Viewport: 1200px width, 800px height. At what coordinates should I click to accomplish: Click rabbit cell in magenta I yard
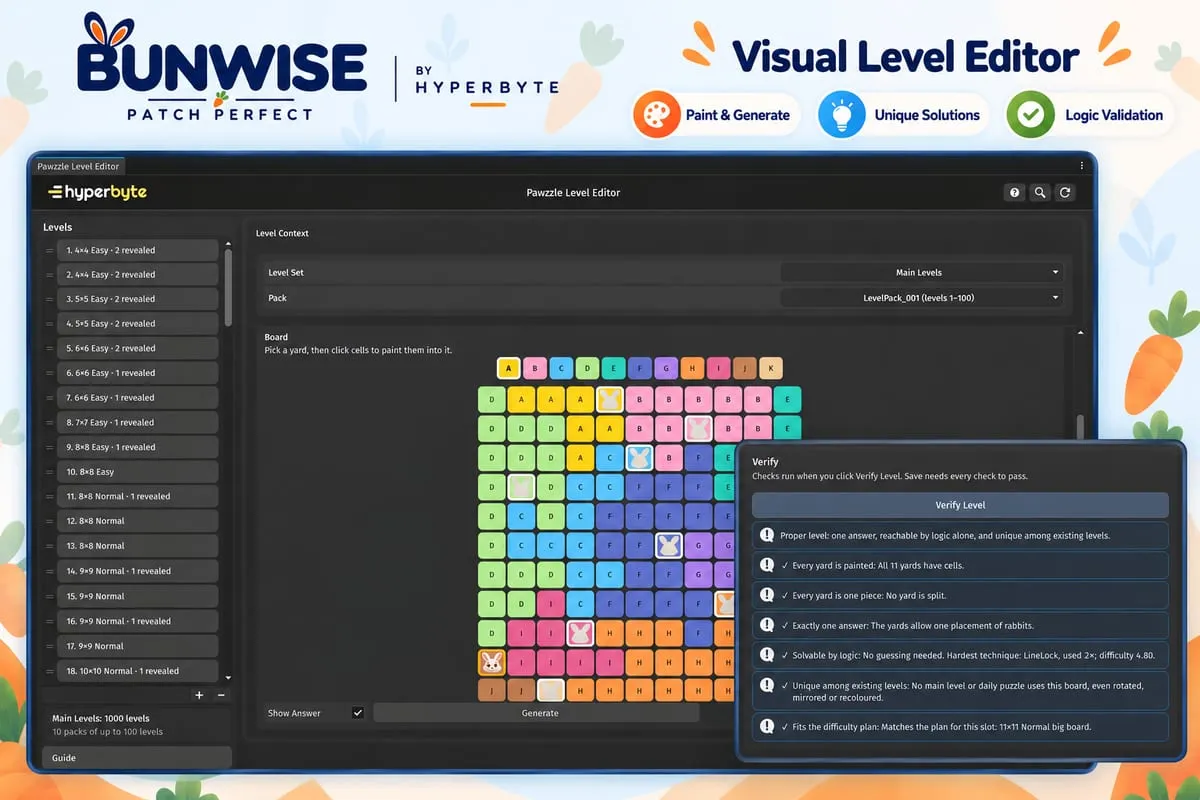(x=580, y=633)
